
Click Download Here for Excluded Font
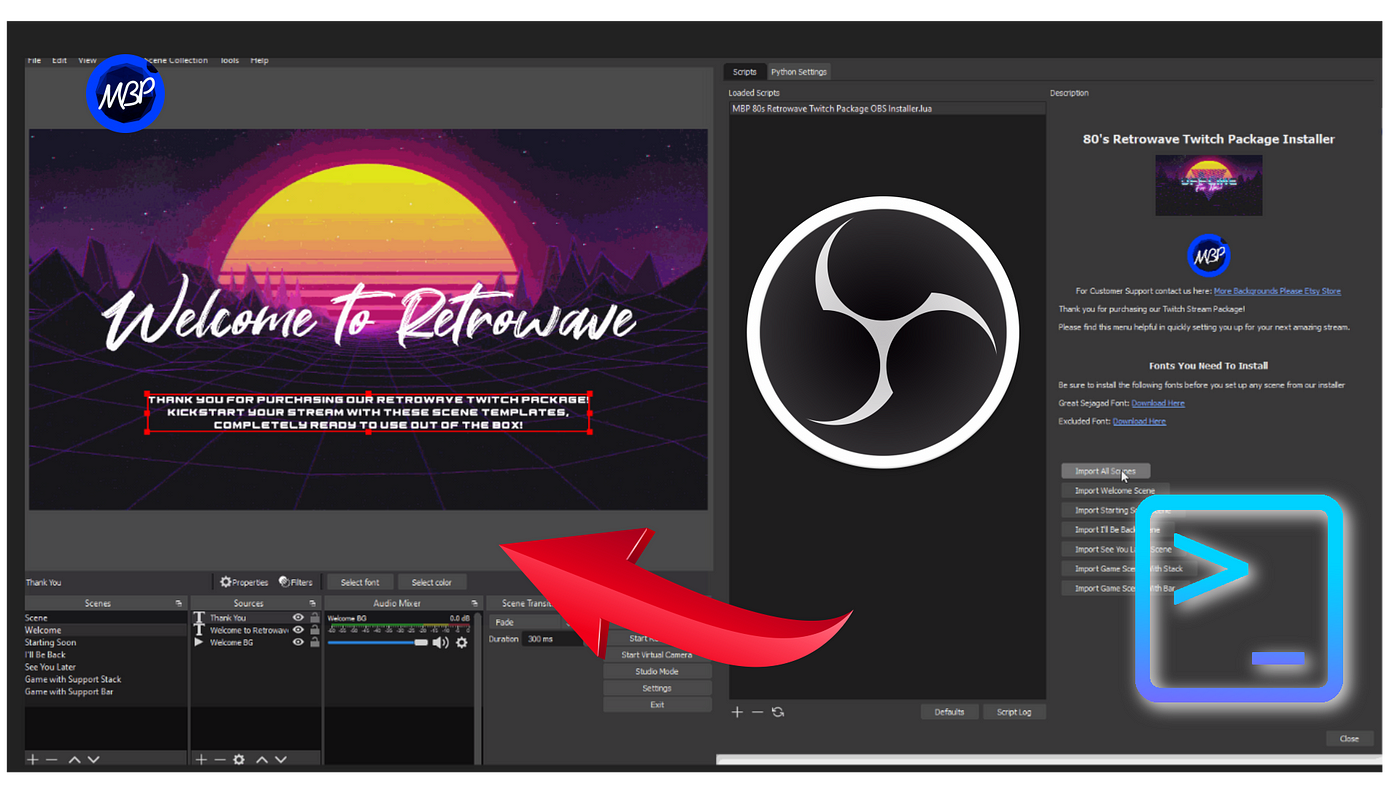[x=1139, y=421]
